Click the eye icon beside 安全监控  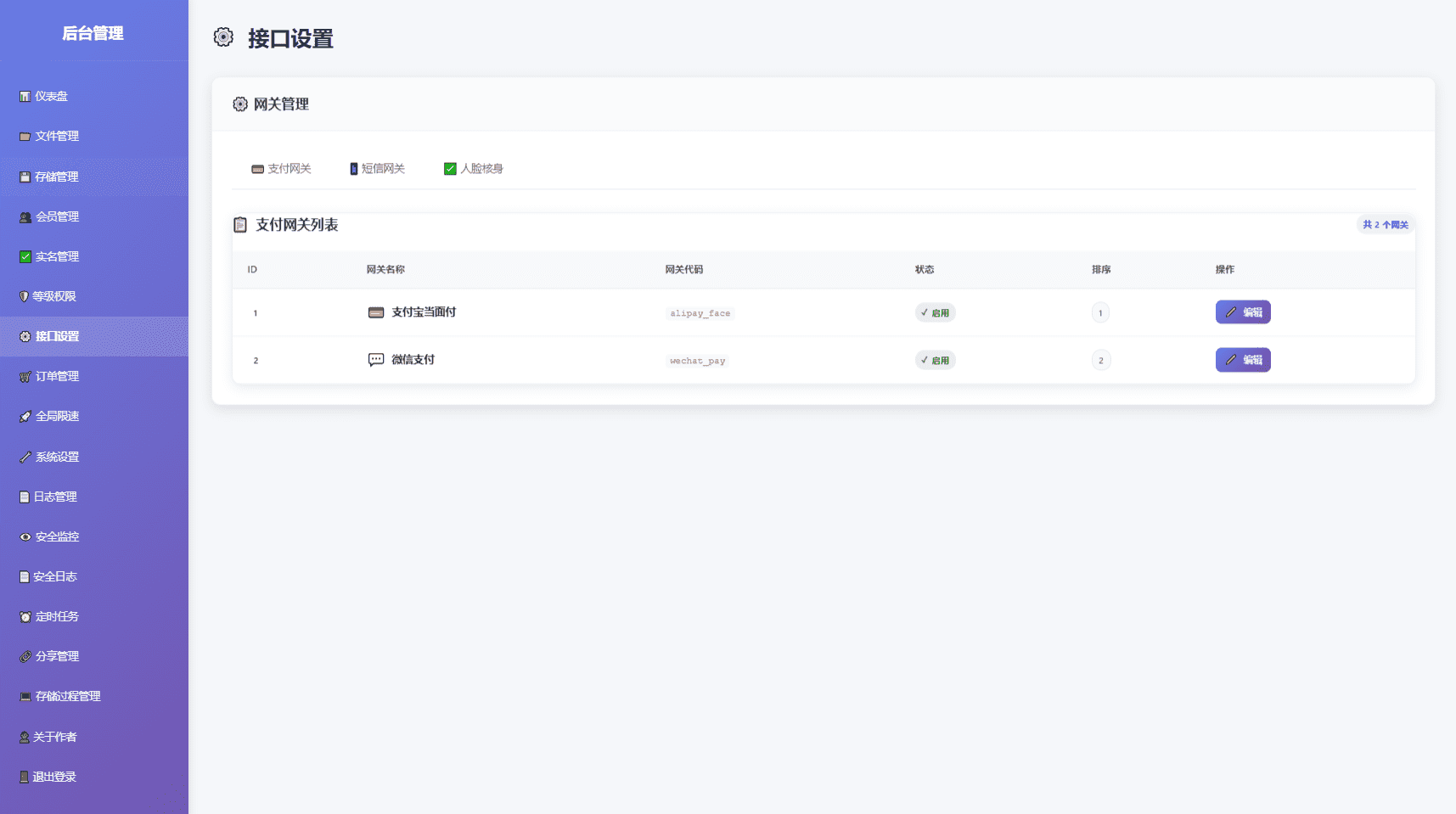[25, 536]
